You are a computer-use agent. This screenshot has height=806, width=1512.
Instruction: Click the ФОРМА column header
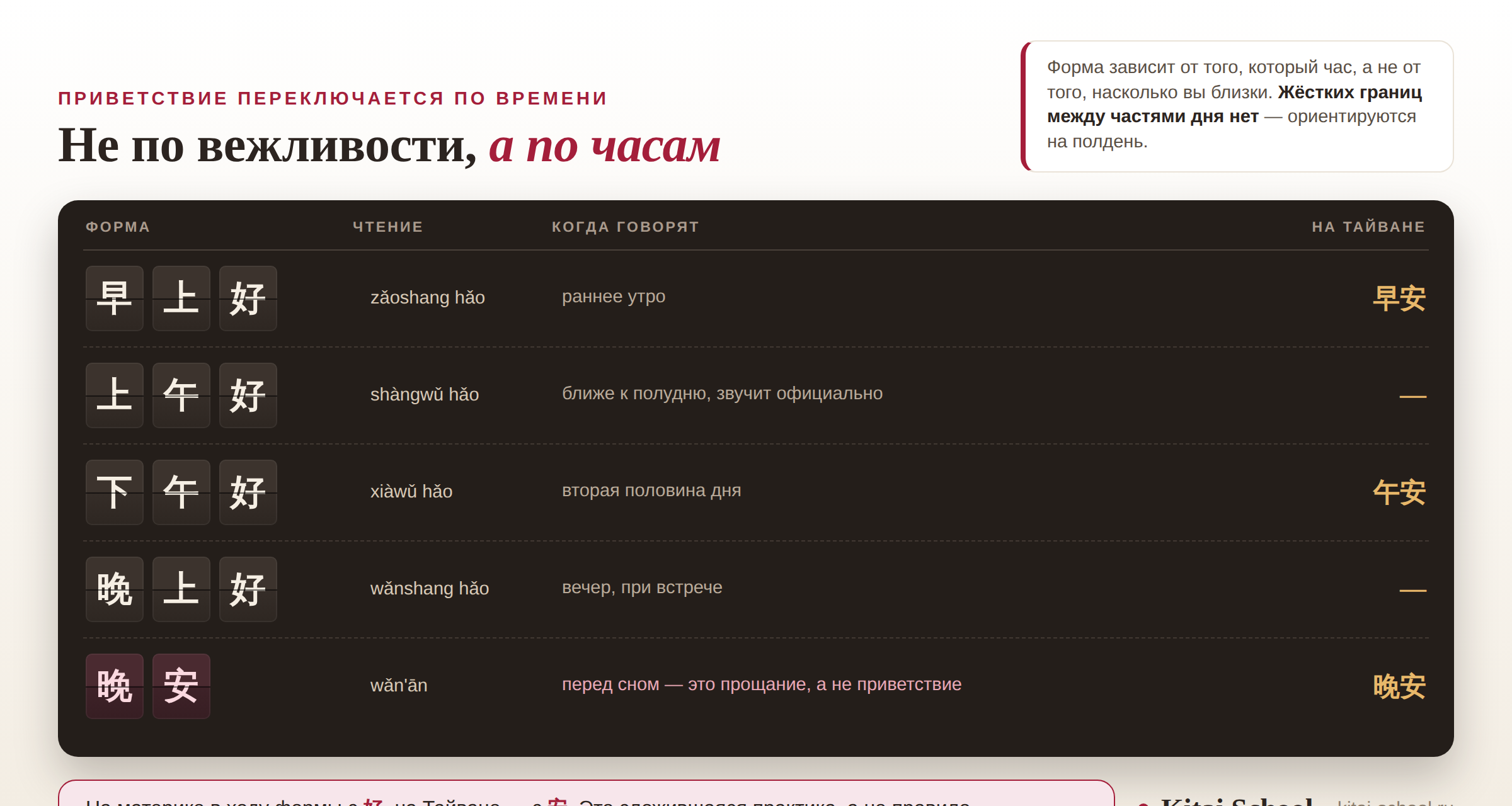(118, 227)
